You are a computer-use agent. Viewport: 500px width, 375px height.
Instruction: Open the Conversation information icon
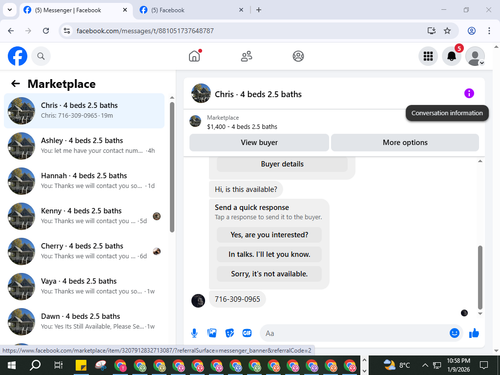[x=469, y=93]
